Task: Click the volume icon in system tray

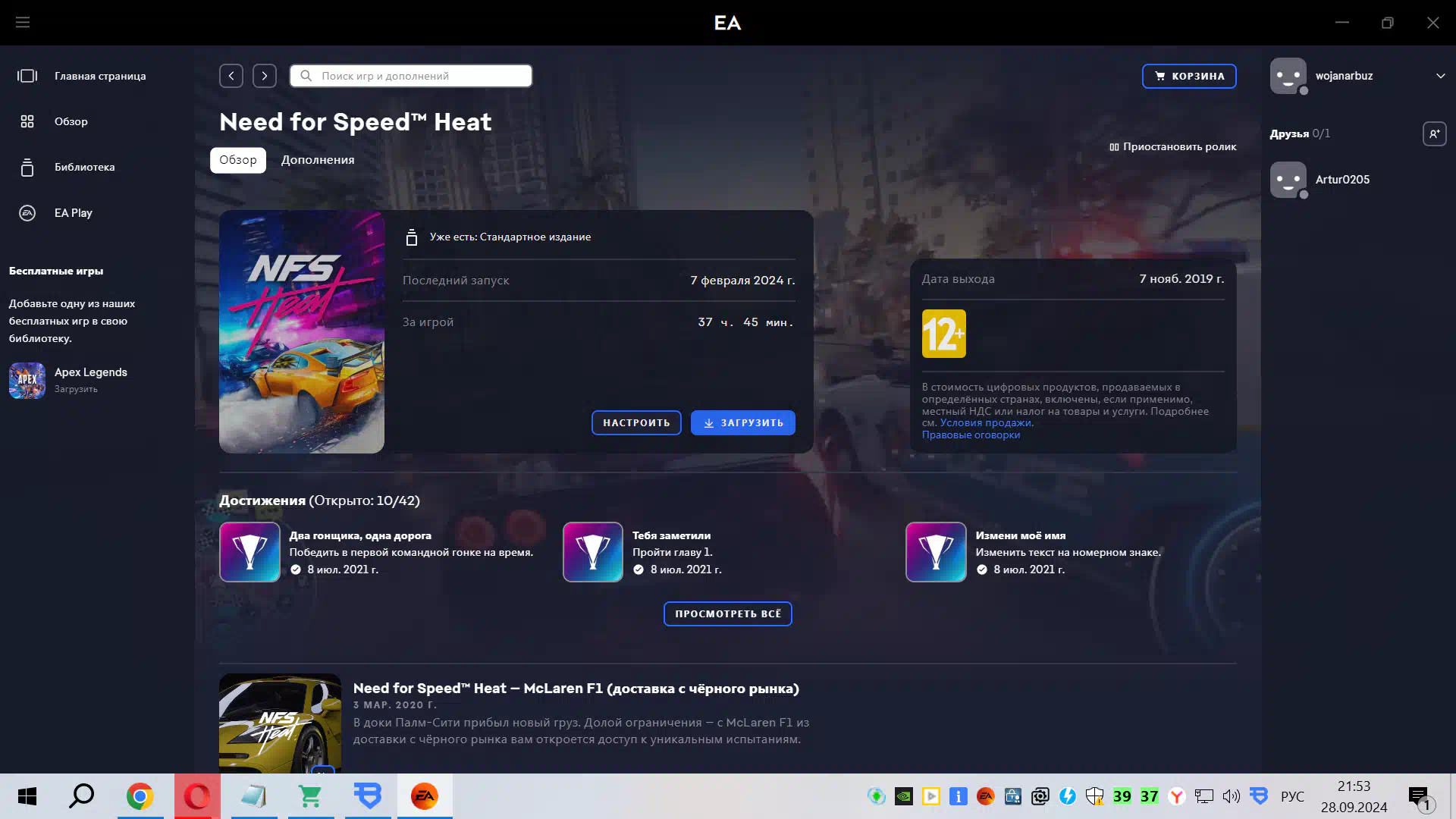Action: click(1231, 796)
